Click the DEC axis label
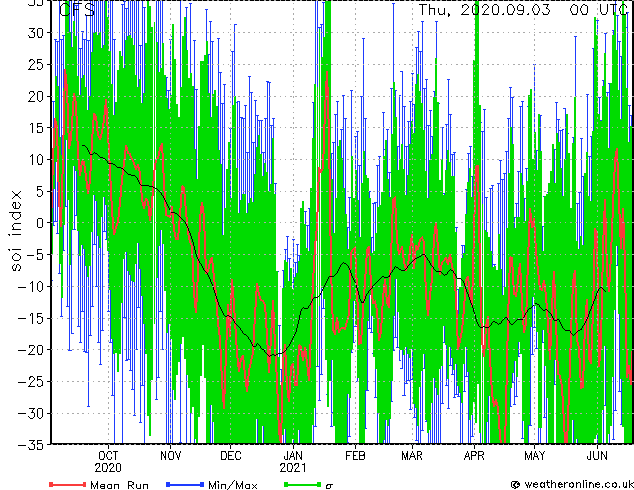The image size is (634, 490). pyautogui.click(x=230, y=456)
